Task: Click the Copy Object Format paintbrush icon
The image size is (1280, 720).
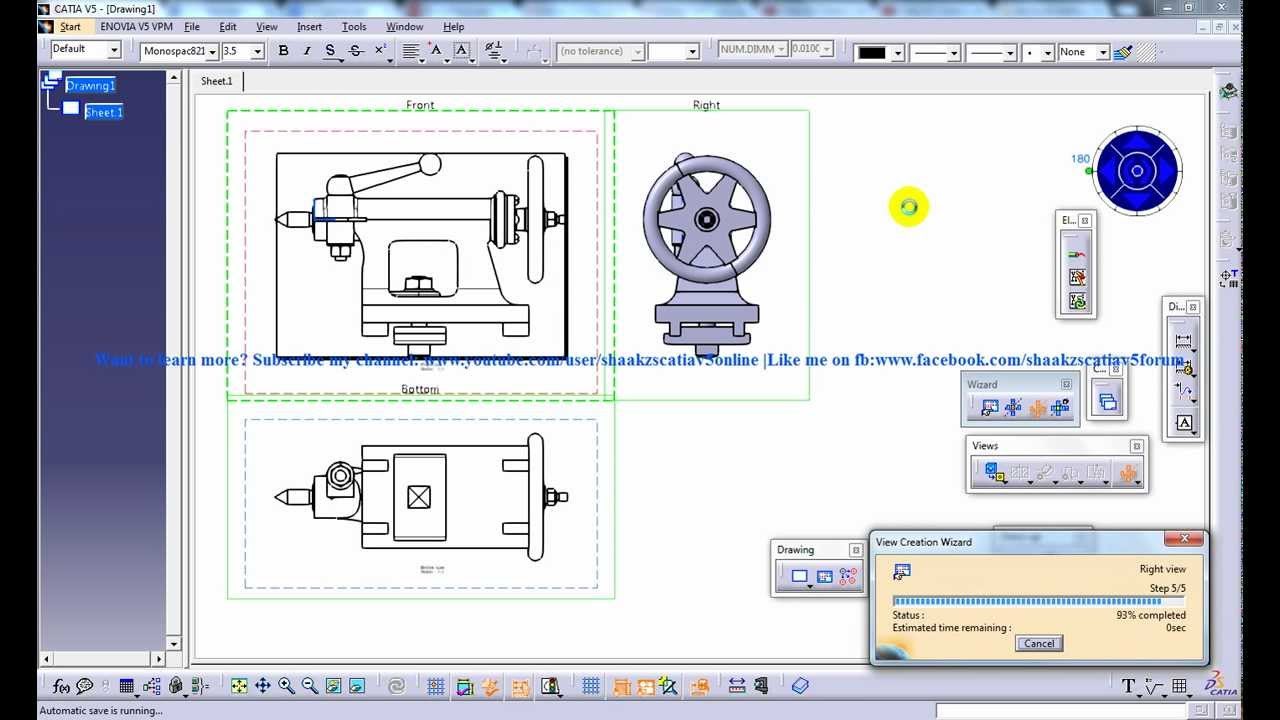Action: [x=1124, y=52]
